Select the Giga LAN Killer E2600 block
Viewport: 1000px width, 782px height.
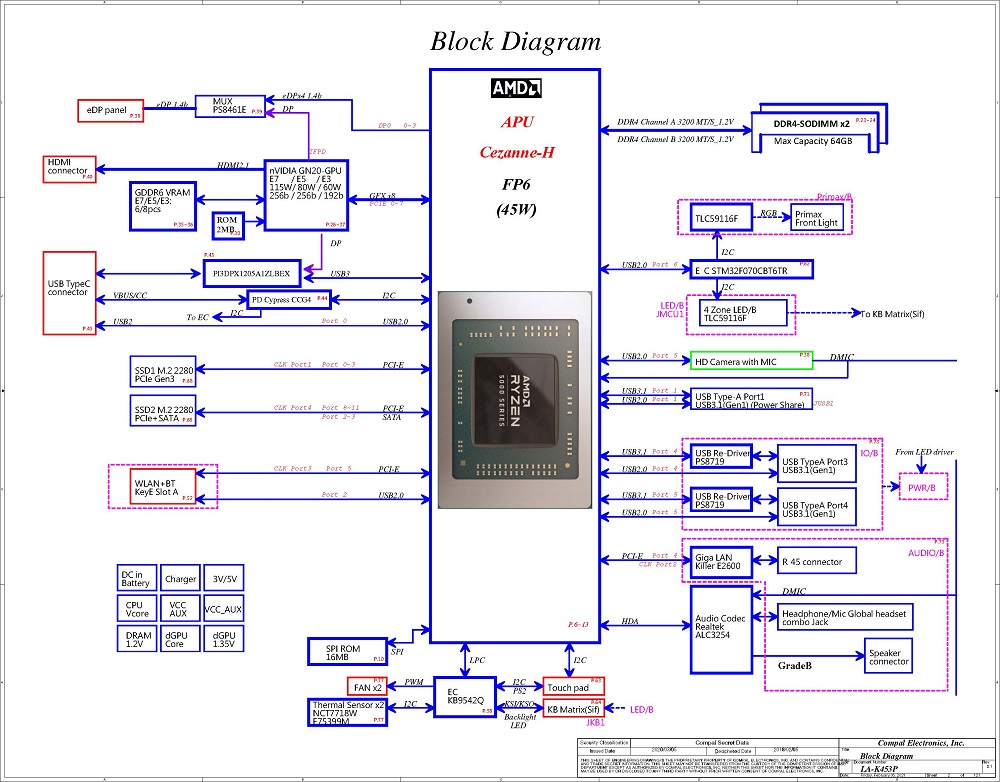721,562
